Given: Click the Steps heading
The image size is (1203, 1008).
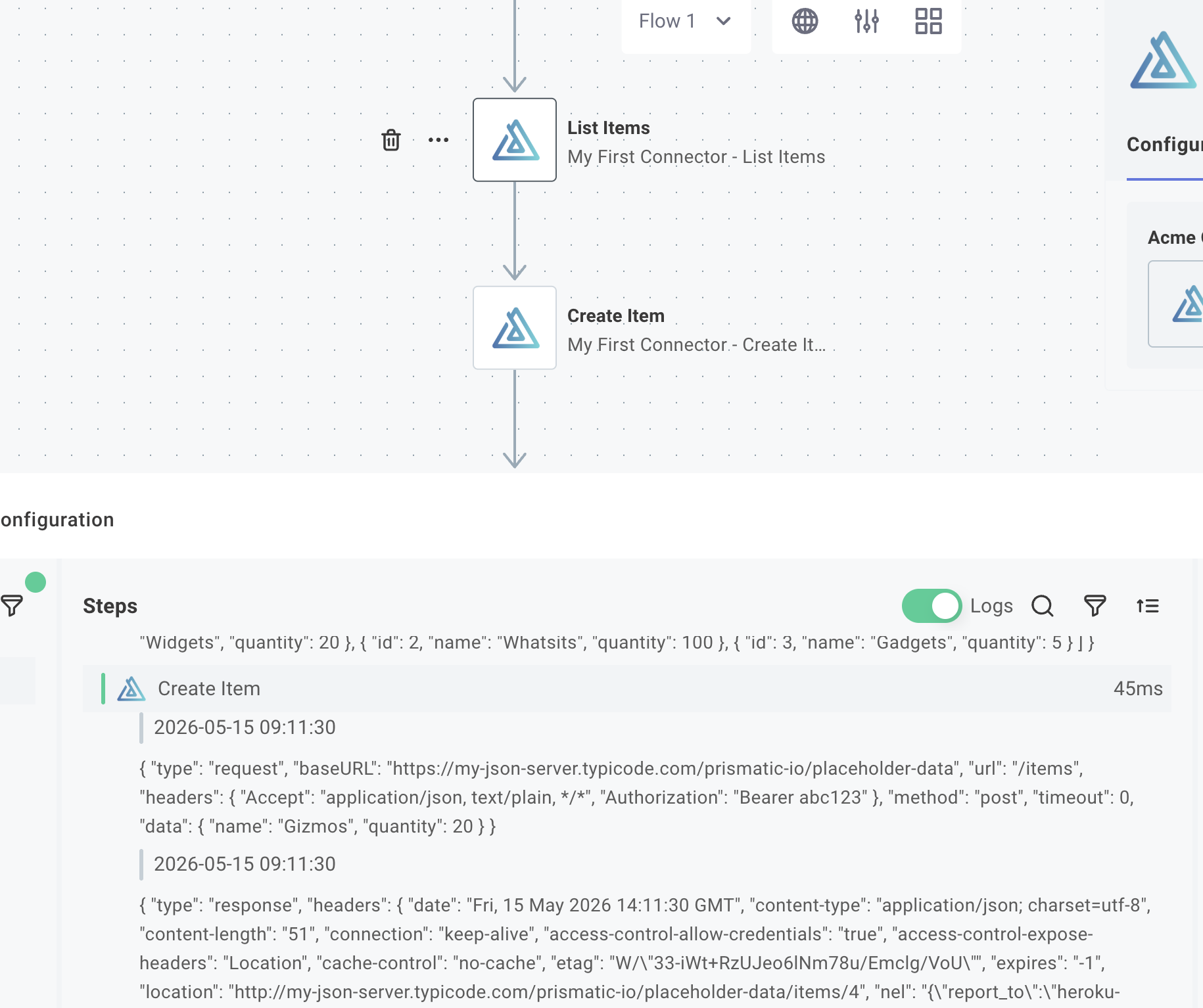Looking at the screenshot, I should (110, 606).
